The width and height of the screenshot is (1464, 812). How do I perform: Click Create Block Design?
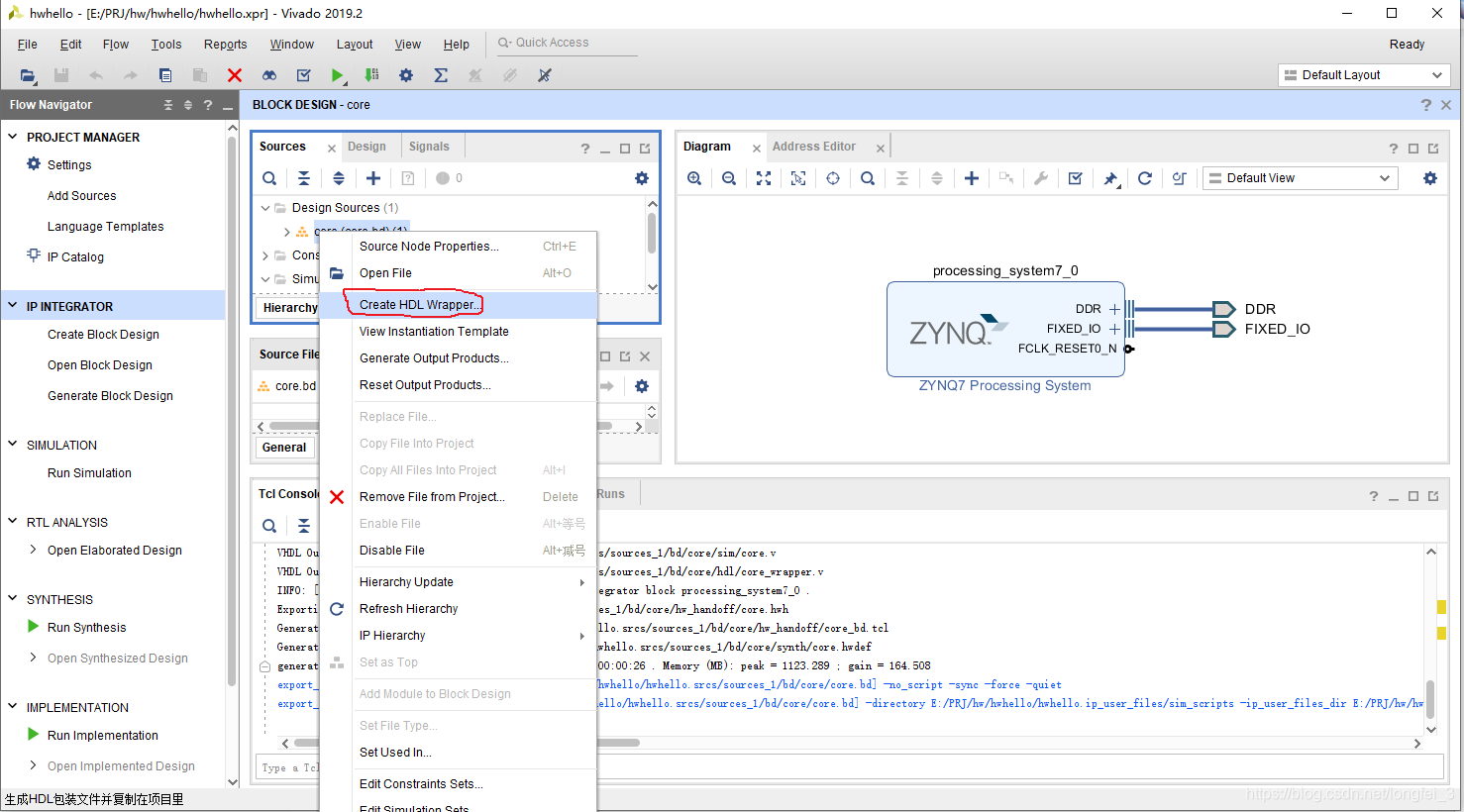coord(103,335)
